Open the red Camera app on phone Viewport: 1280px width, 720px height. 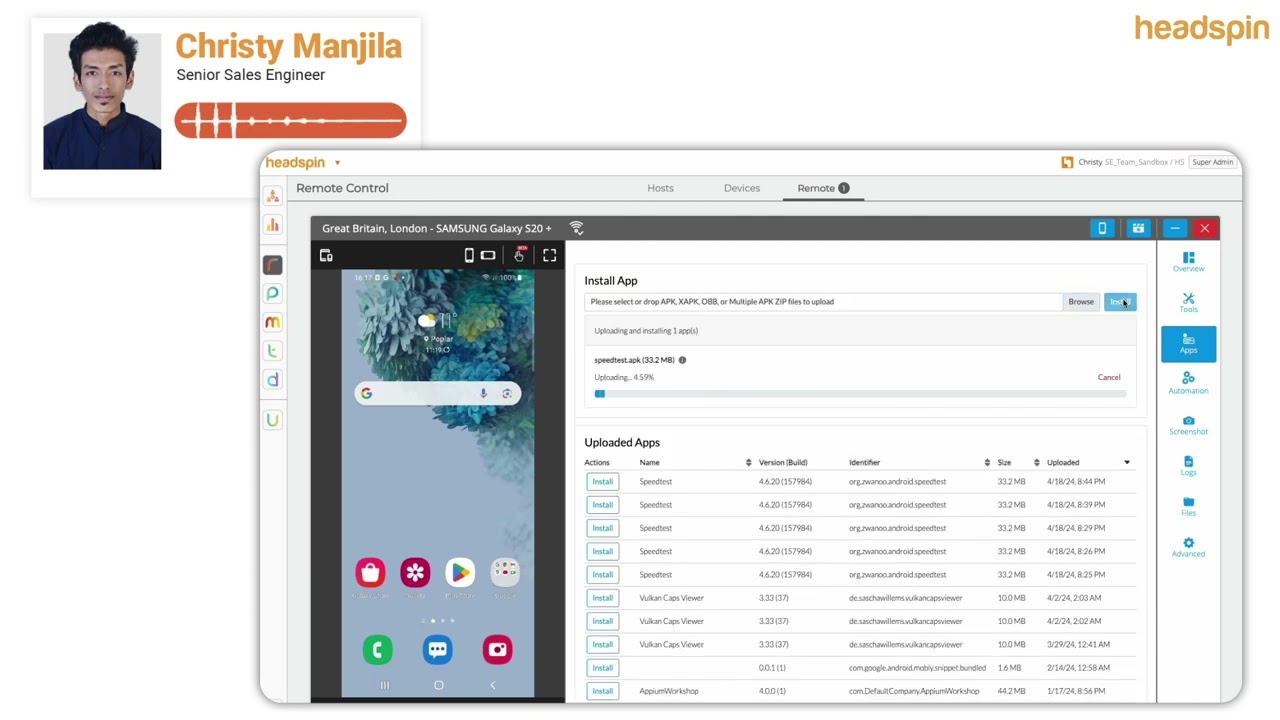[x=497, y=650]
